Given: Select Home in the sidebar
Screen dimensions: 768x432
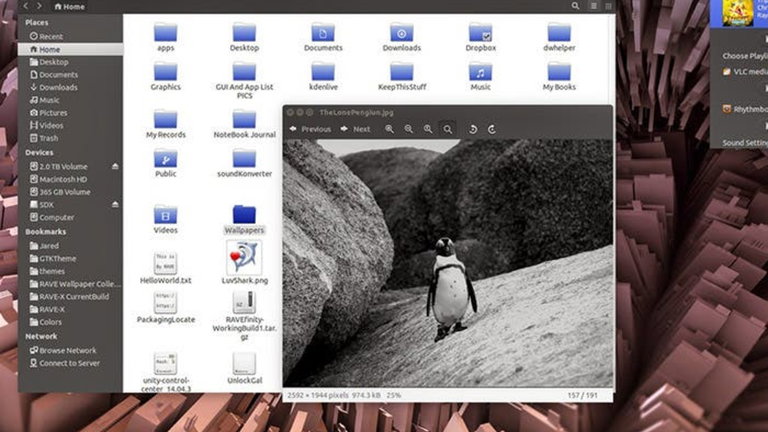Looking at the screenshot, I should pyautogui.click(x=71, y=49).
